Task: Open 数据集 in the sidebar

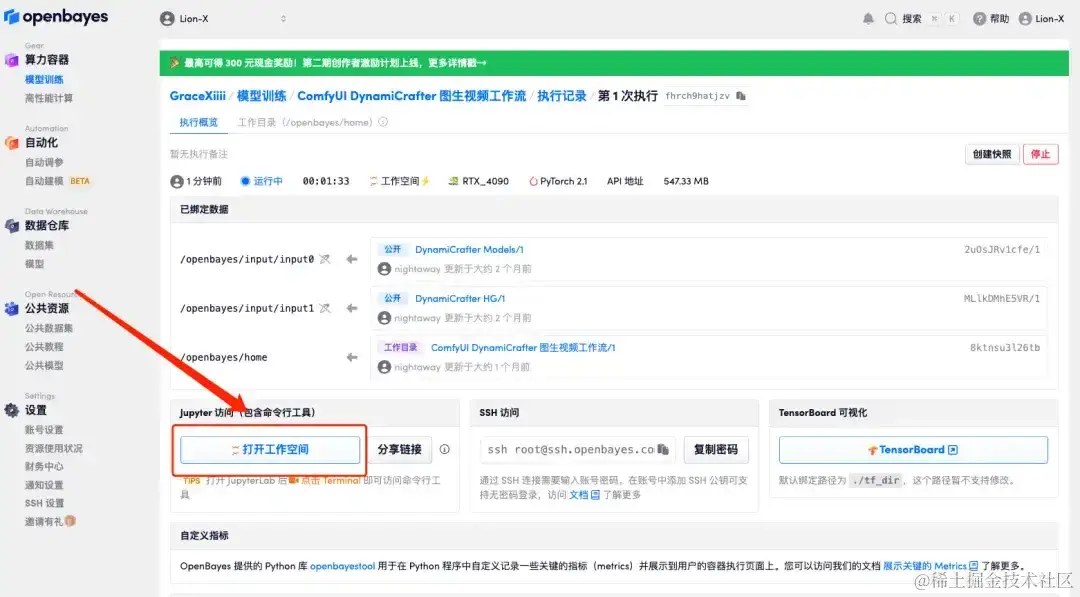Action: (x=39, y=244)
